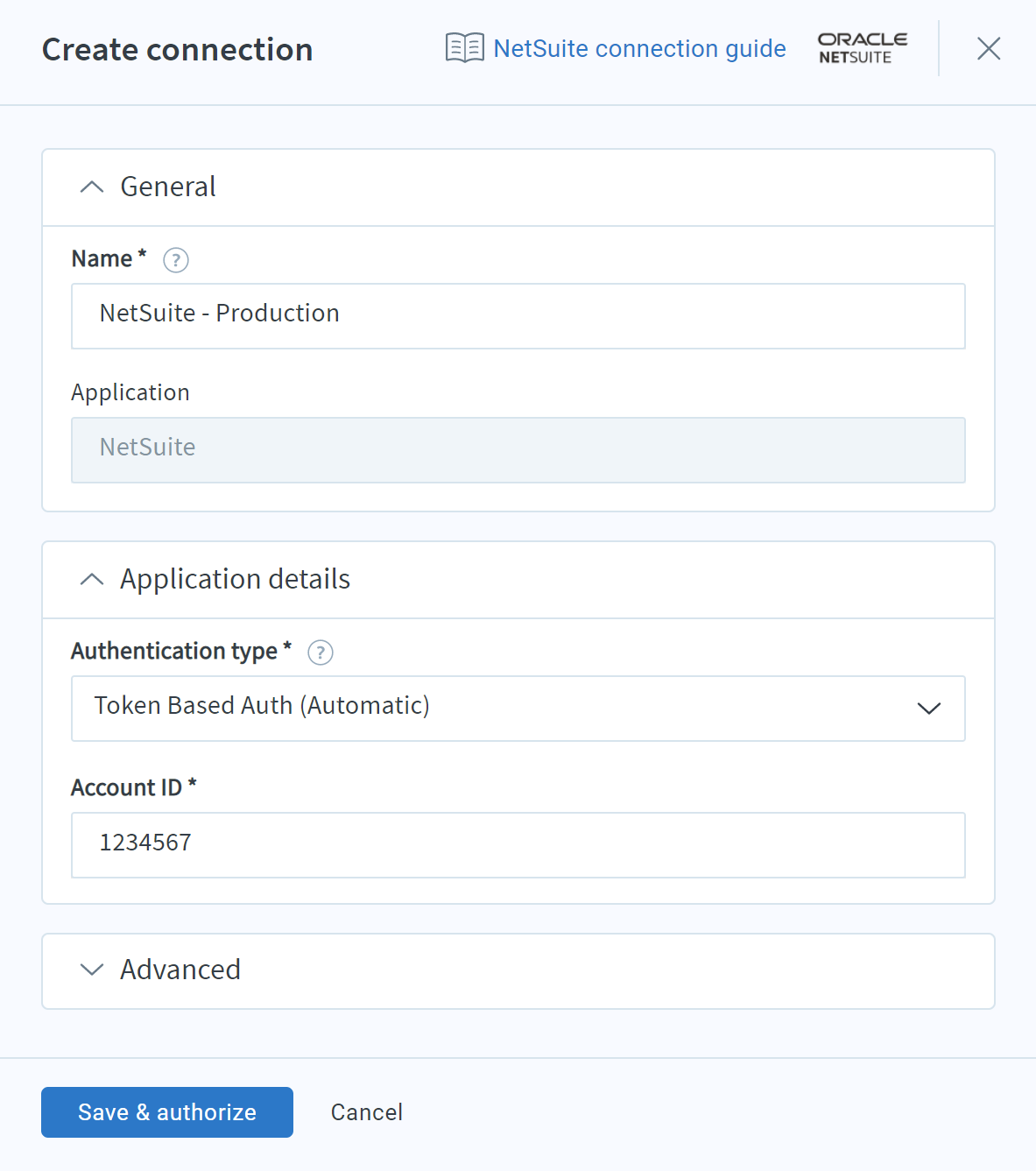Expand the Advanced section

point(518,971)
